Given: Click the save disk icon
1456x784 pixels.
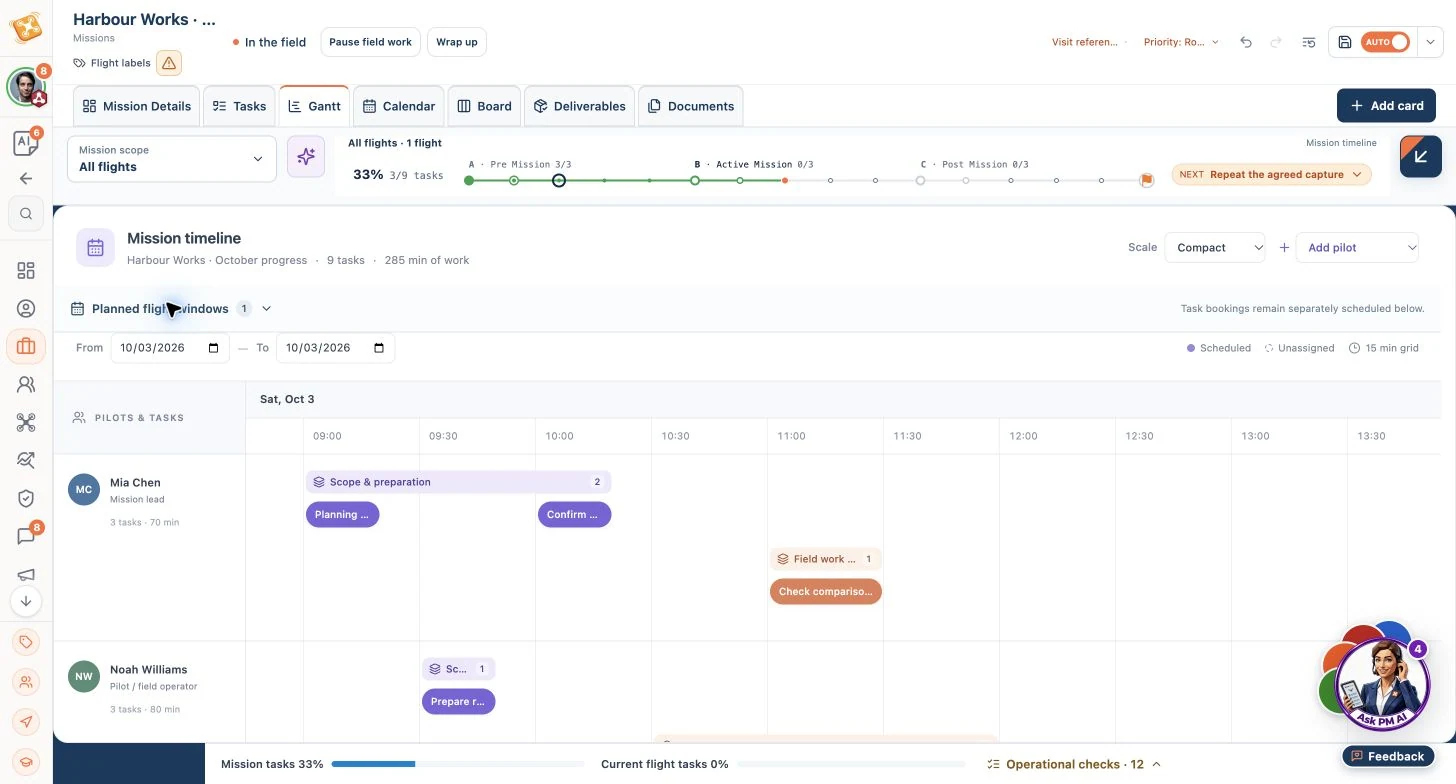Looking at the screenshot, I should 1345,42.
